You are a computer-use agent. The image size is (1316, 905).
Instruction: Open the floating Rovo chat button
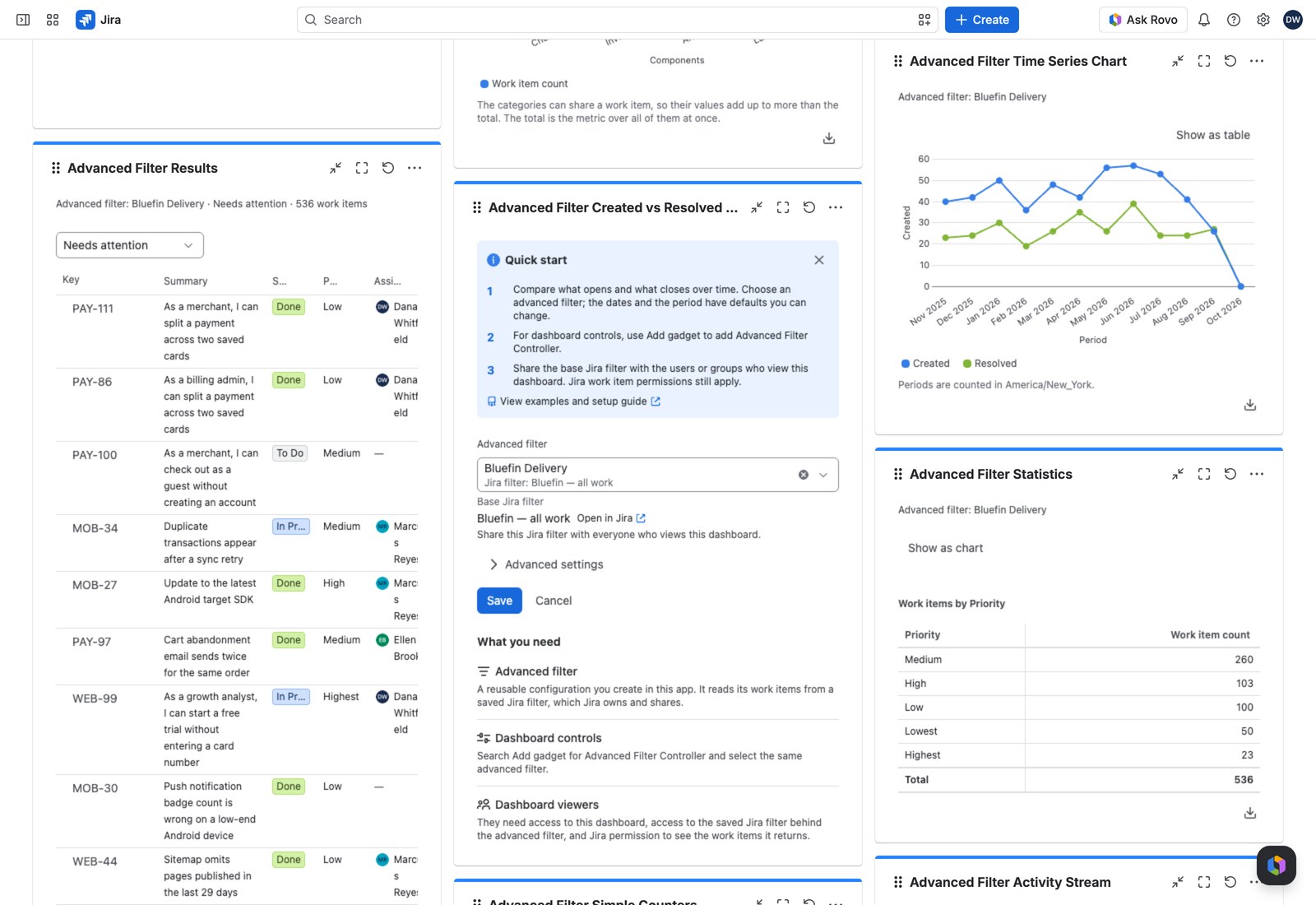coord(1277,866)
